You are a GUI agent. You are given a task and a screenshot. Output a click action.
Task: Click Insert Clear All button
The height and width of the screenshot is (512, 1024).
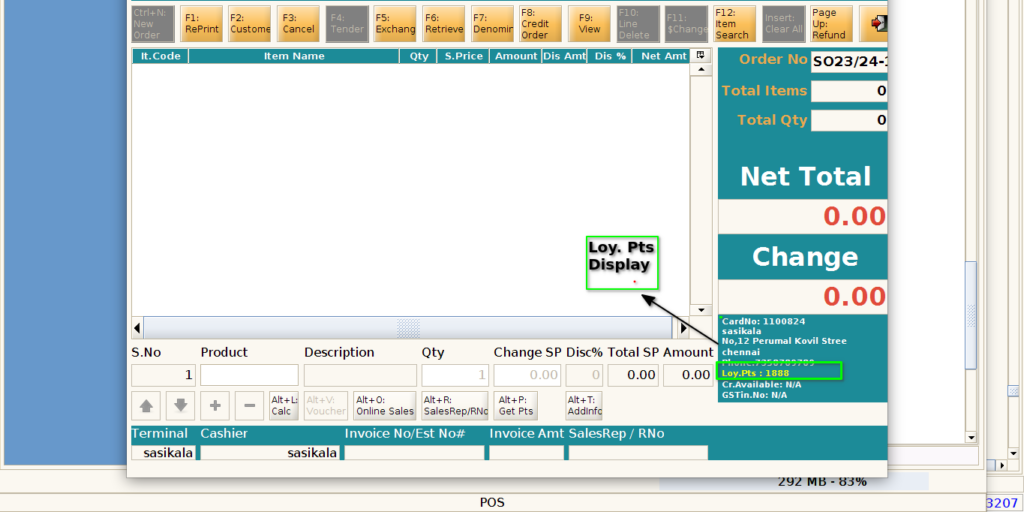[783, 24]
